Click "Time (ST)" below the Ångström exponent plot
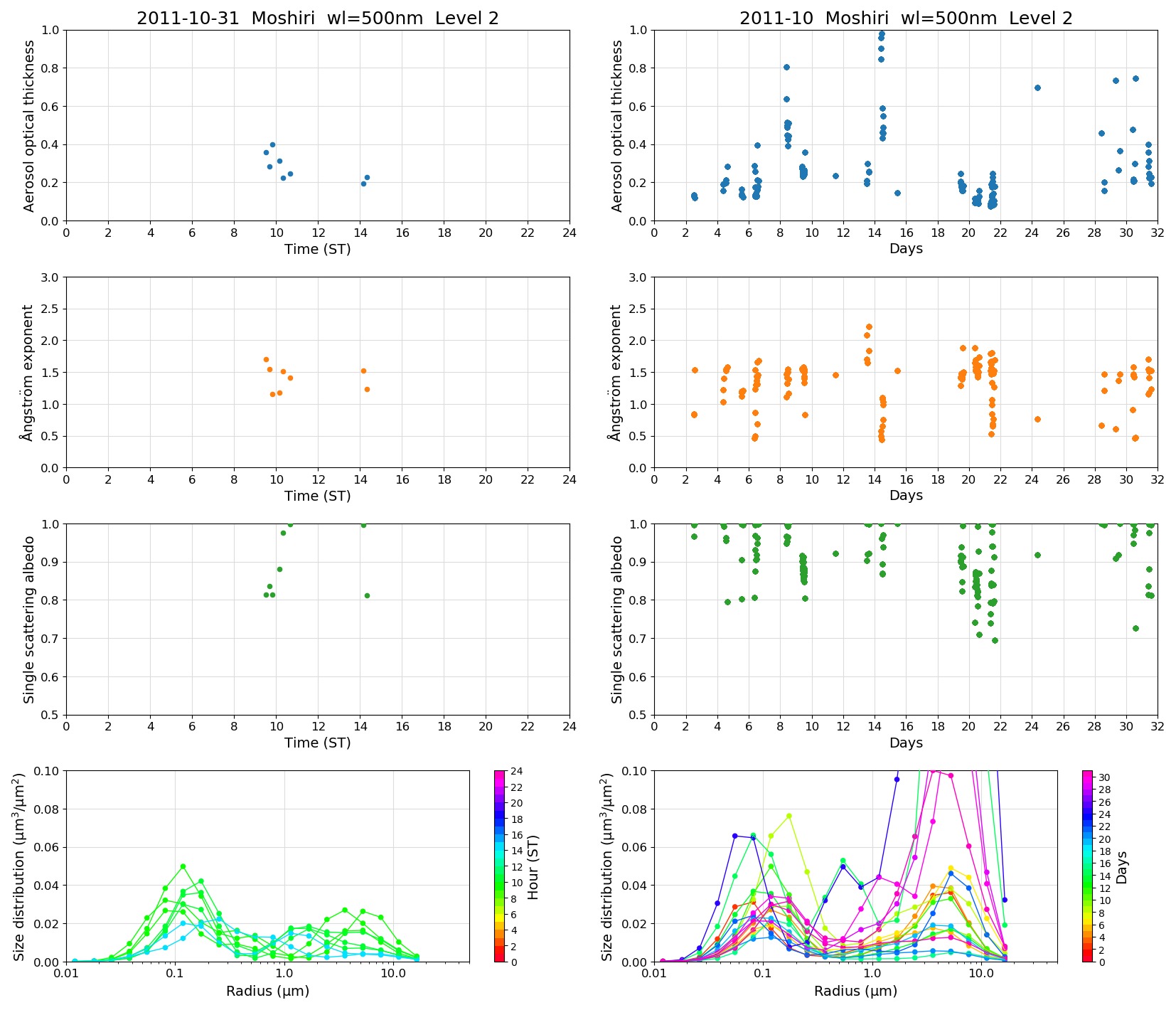 click(318, 496)
